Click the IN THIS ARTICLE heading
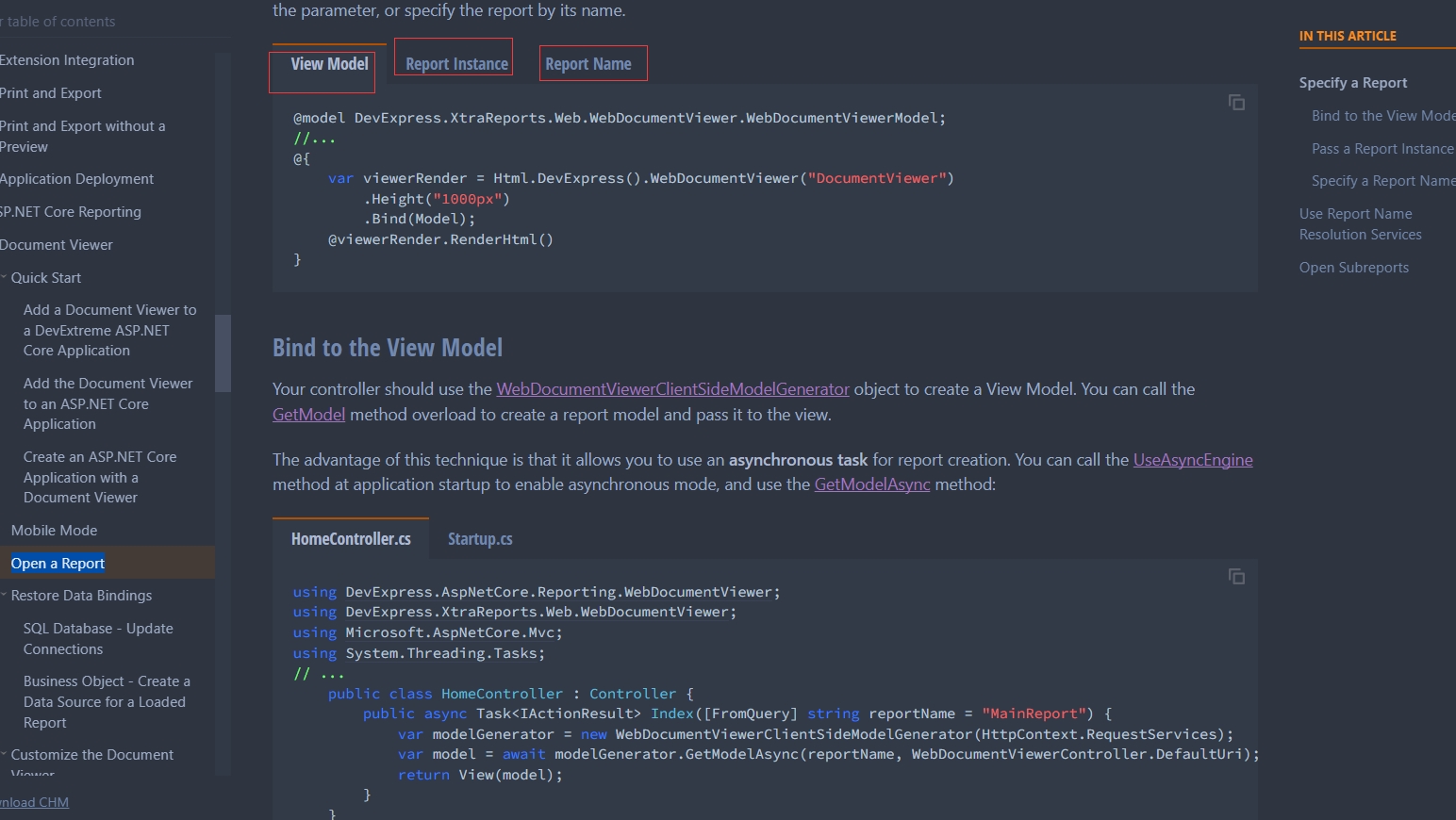Image resolution: width=1456 pixels, height=820 pixels. point(1348,36)
